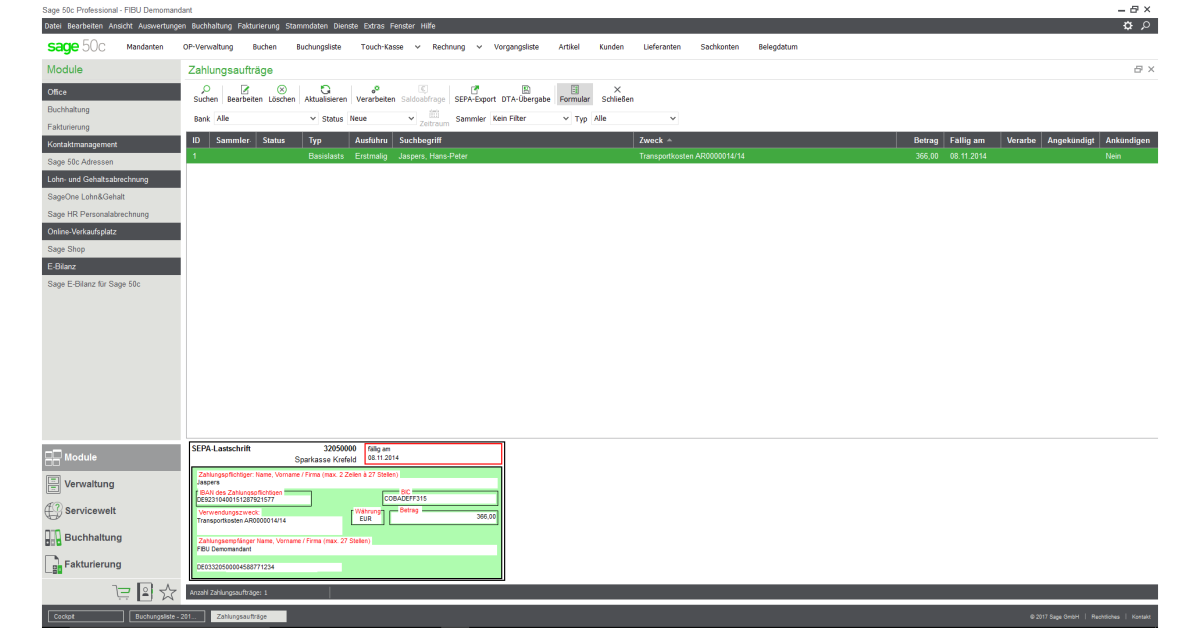Open the Sammler filter dropdown
This screenshot has width=1200, height=628.
[530, 118]
